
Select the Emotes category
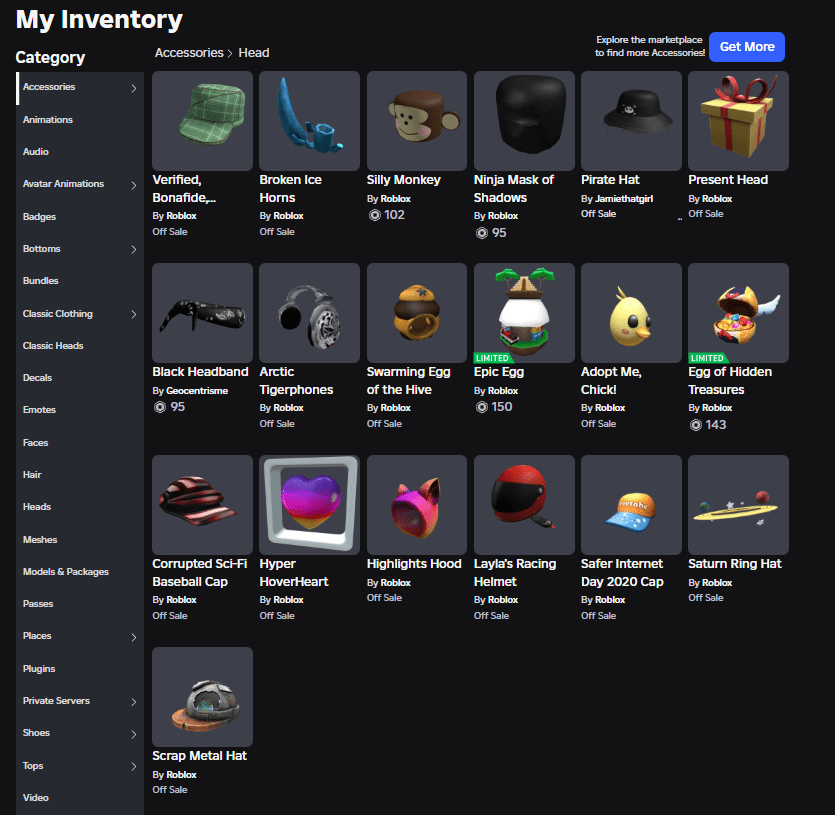(x=80, y=410)
